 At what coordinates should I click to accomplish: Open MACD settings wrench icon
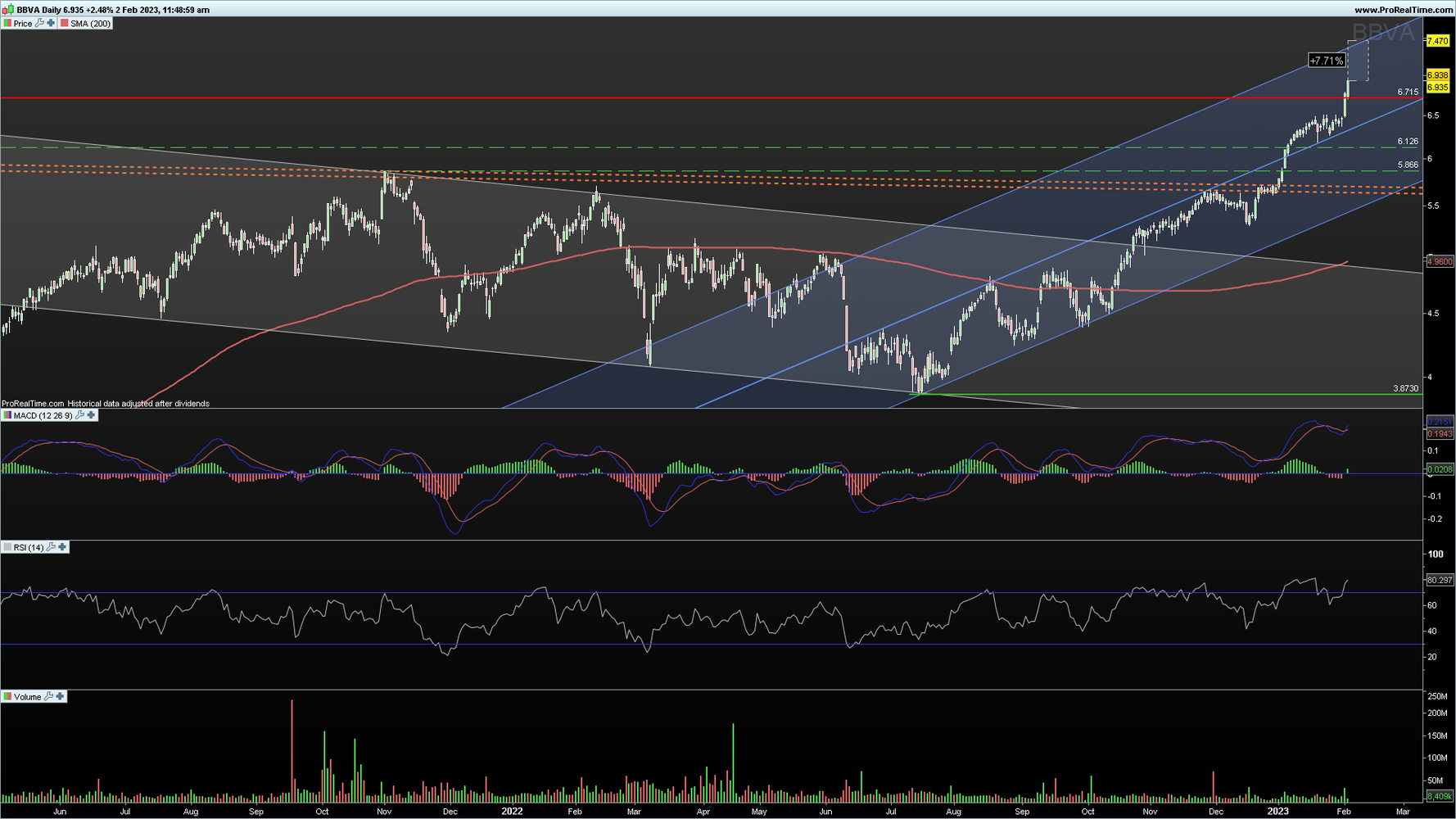pos(79,415)
